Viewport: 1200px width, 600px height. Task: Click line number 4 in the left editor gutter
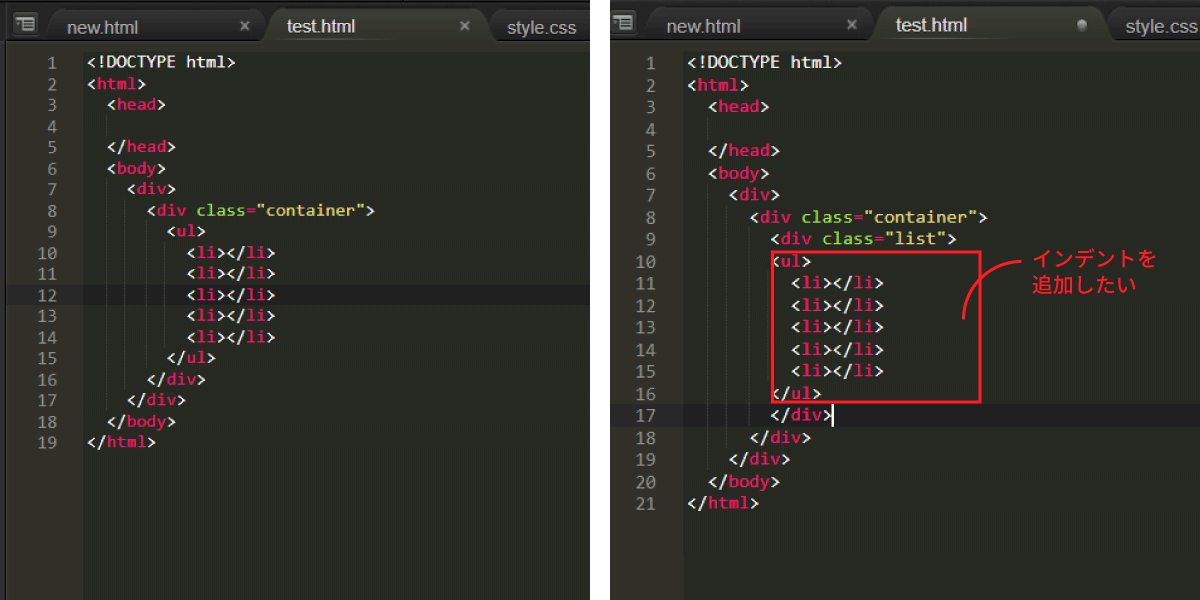click(x=52, y=126)
